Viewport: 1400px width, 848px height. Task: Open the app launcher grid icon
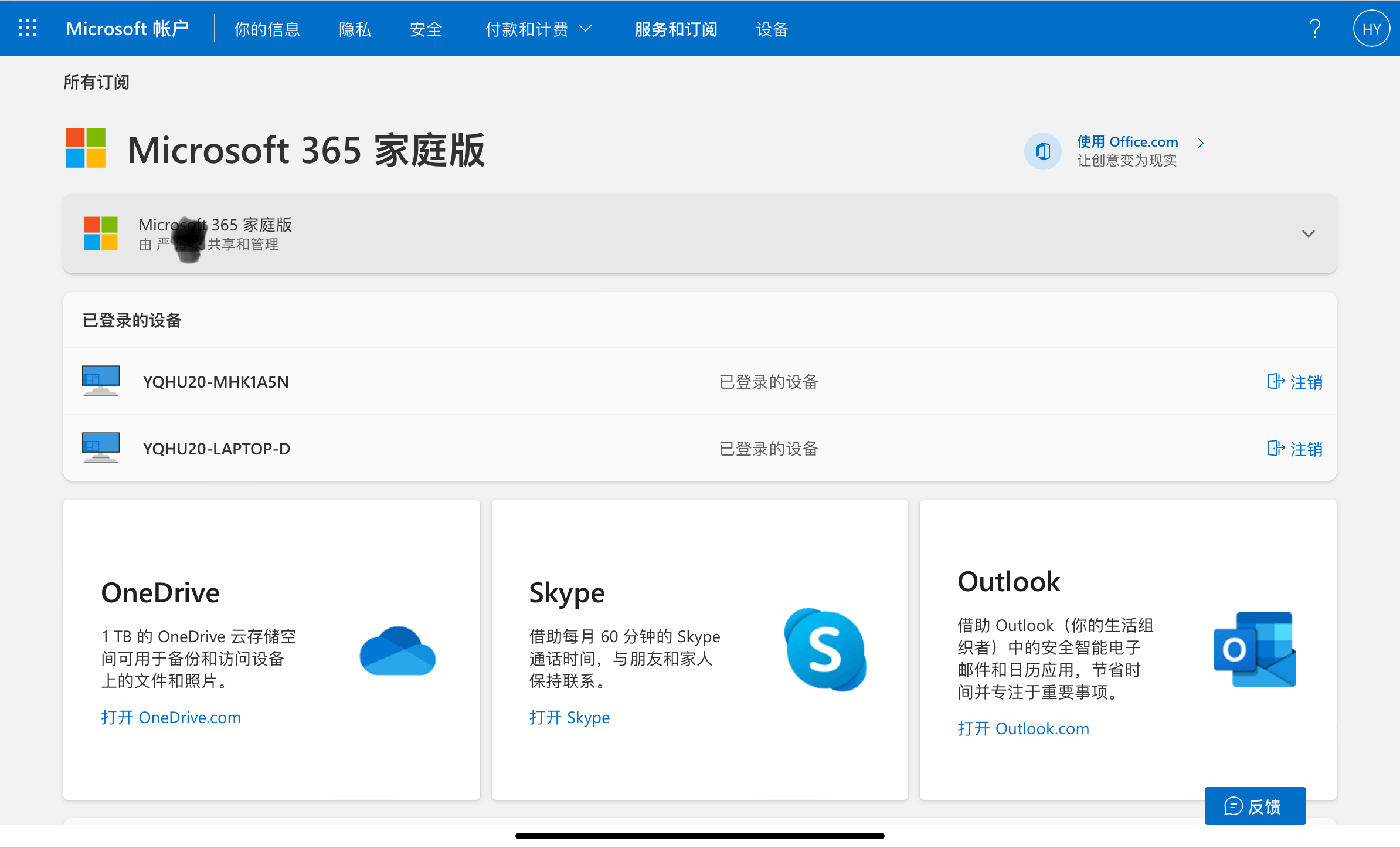pyautogui.click(x=28, y=28)
